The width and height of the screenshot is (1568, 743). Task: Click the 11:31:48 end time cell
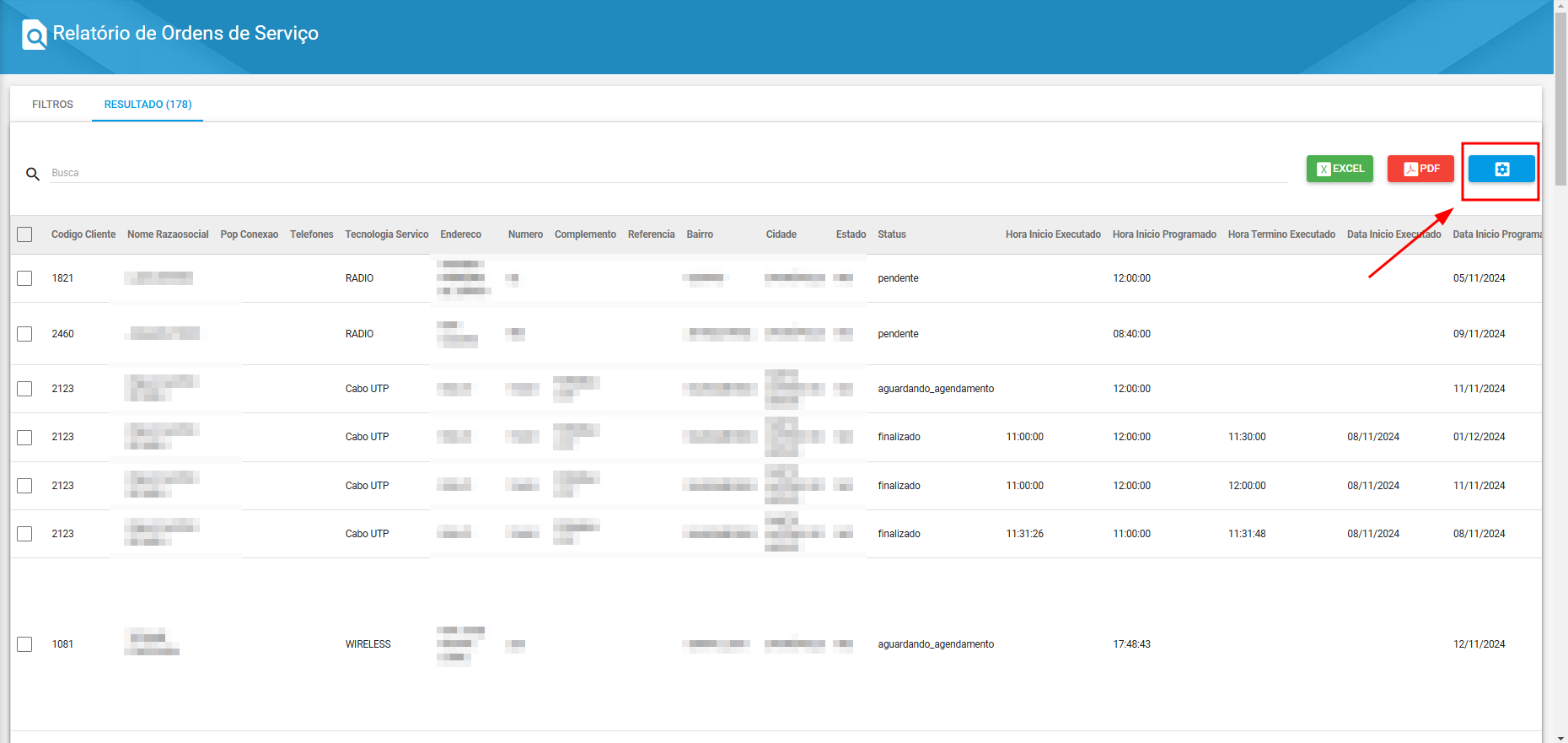[1247, 534]
